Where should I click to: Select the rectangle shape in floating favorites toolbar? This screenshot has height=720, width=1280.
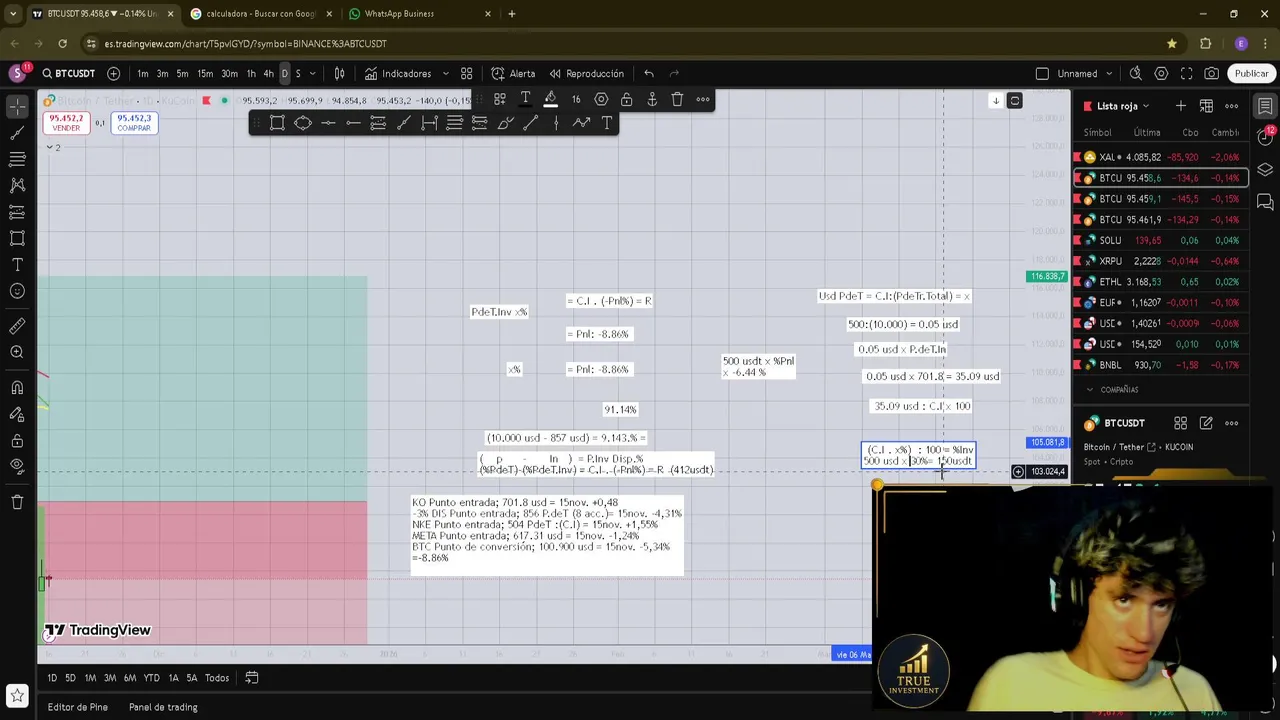pyautogui.click(x=277, y=123)
